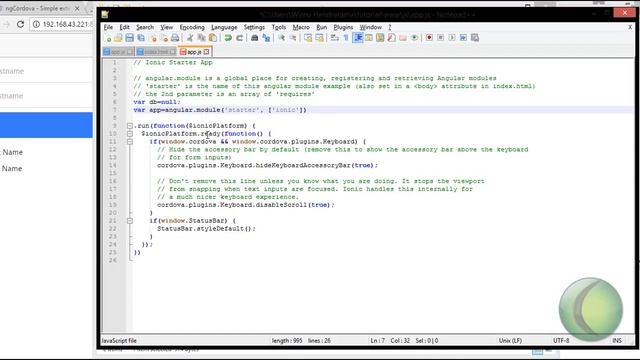Click line number 26 in the margin
This screenshot has width=640, height=360.
(113, 260)
